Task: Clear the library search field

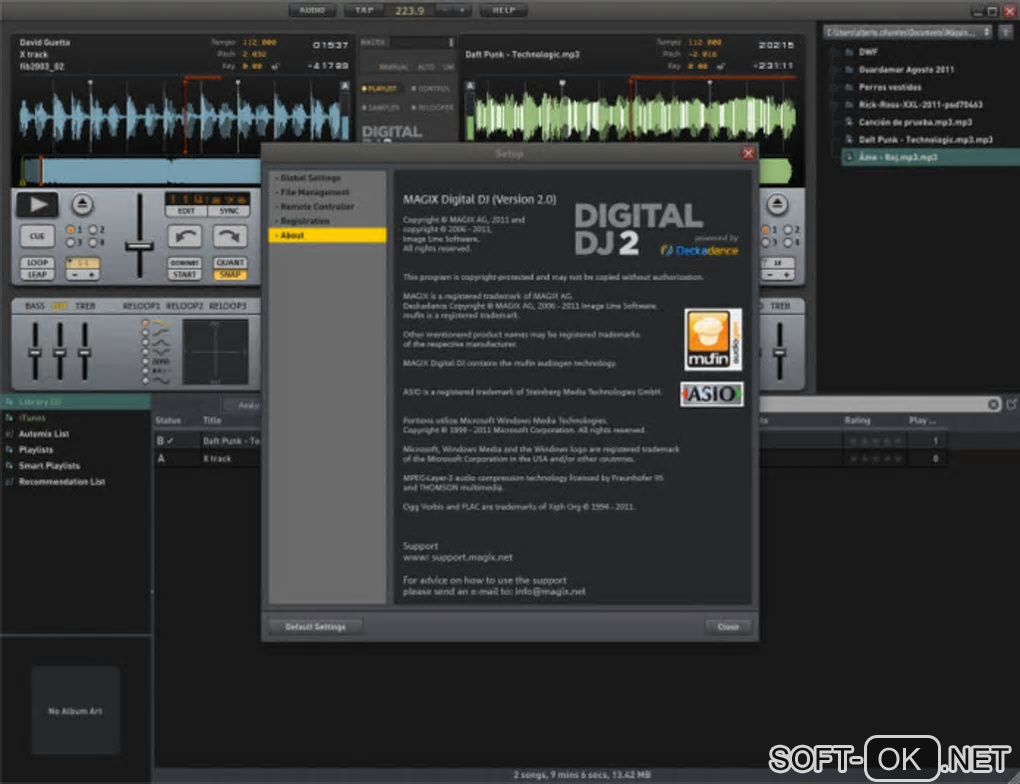Action: (993, 405)
